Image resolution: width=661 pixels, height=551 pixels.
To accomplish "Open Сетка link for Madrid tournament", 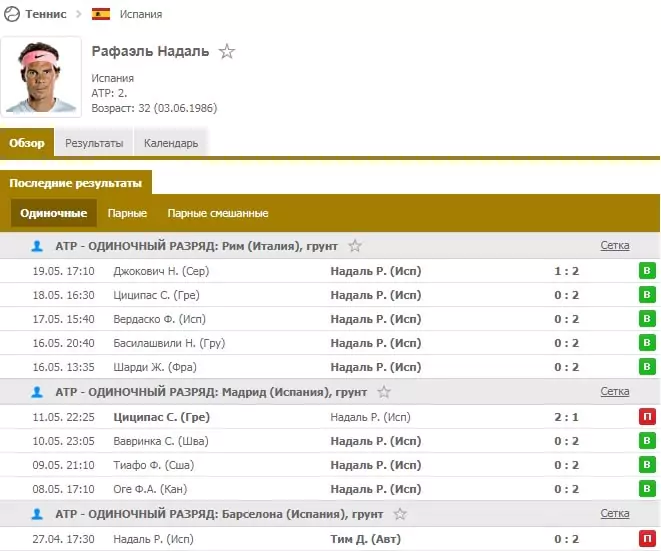I will 615,392.
